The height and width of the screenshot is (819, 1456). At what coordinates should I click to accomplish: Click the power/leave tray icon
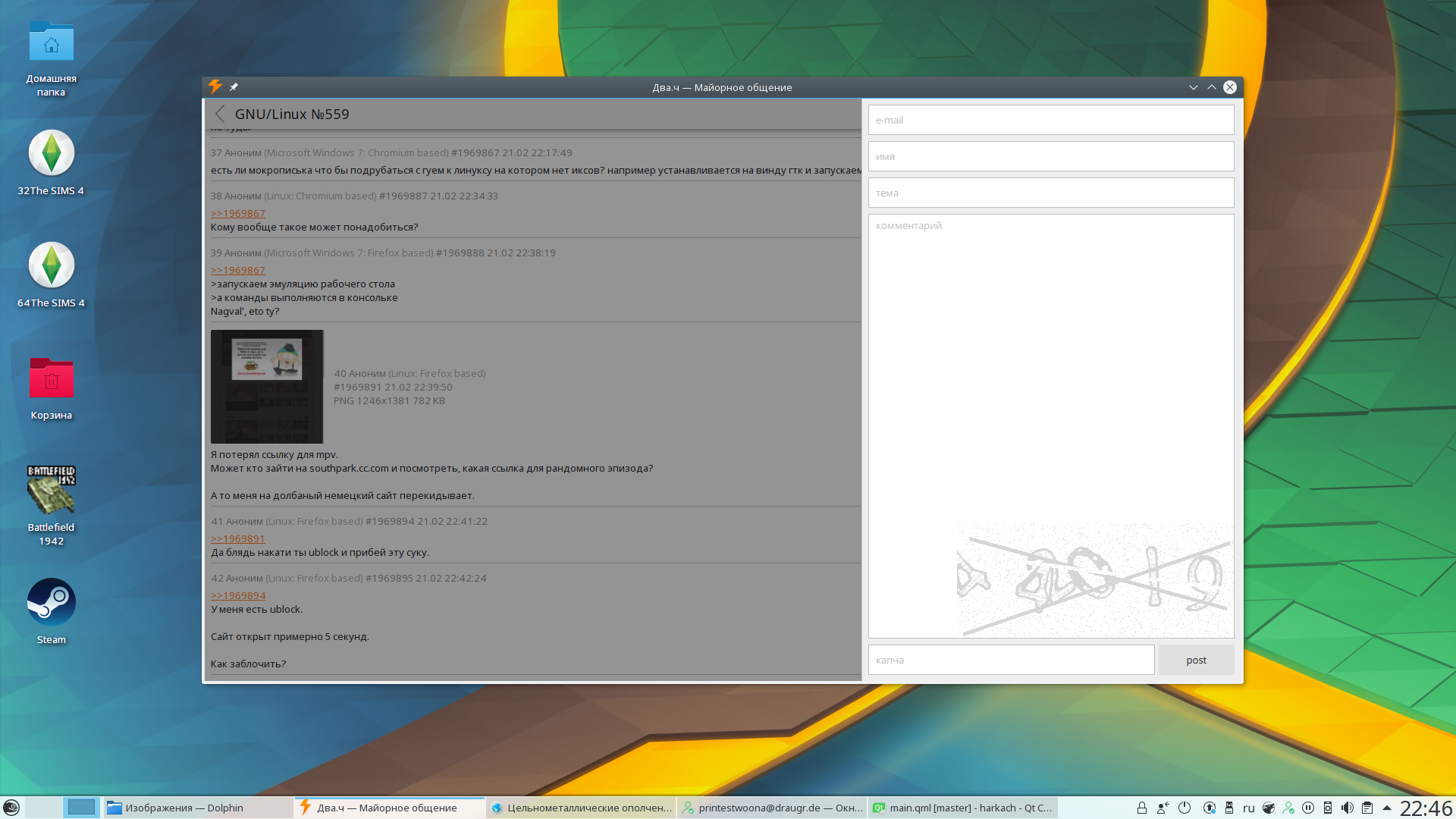coord(1185,808)
